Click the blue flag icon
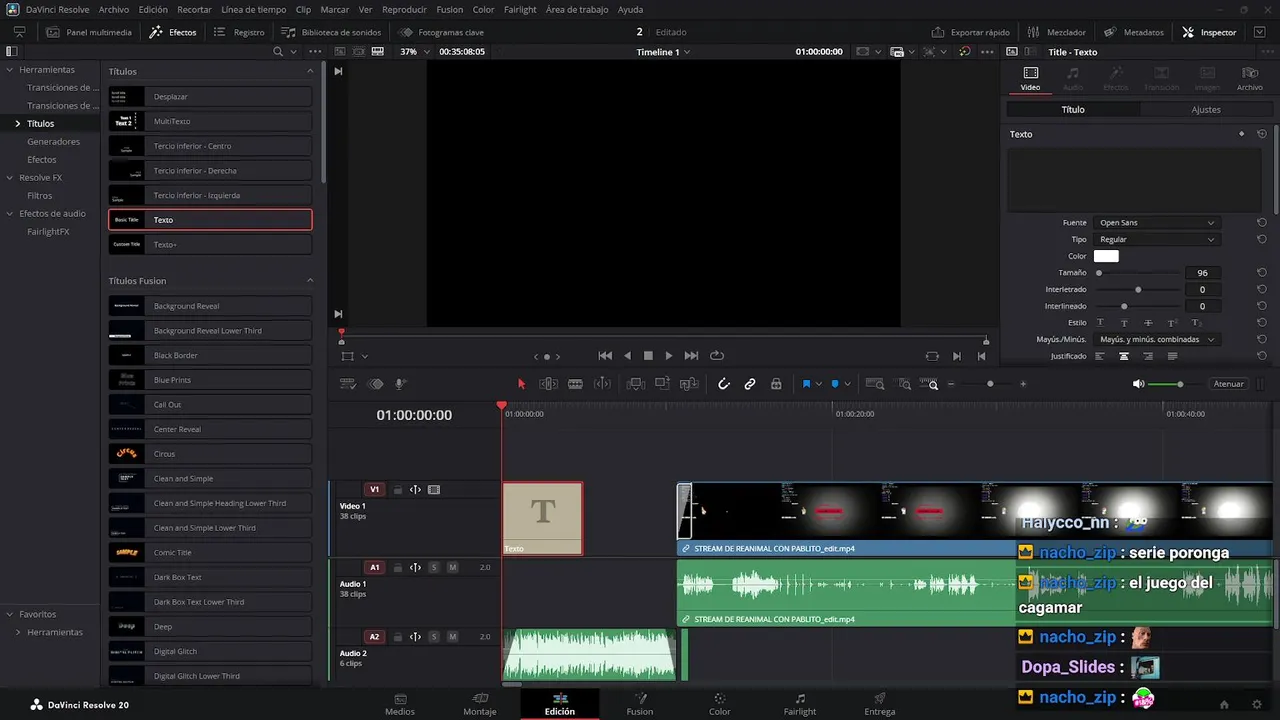 click(x=806, y=384)
